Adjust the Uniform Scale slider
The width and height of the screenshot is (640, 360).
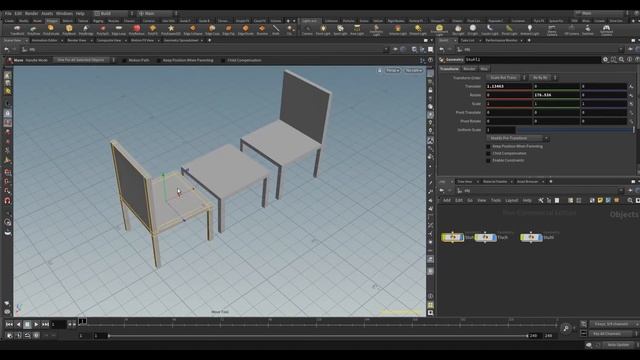pos(575,130)
